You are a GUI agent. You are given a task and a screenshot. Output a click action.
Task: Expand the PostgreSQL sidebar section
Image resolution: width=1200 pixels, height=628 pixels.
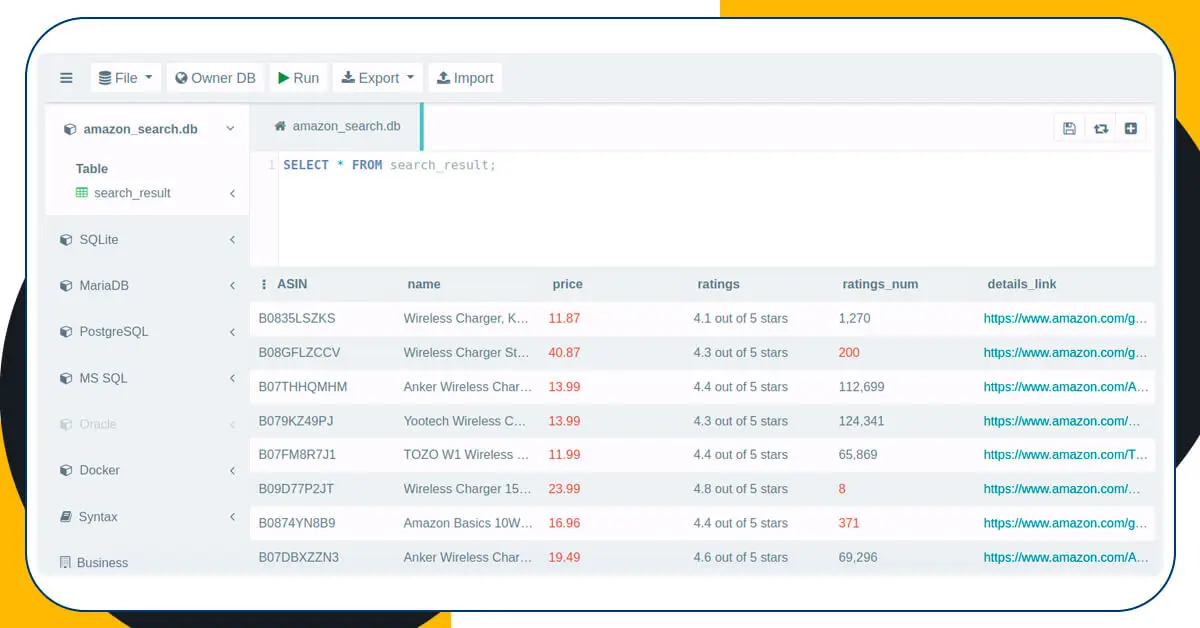(x=232, y=332)
